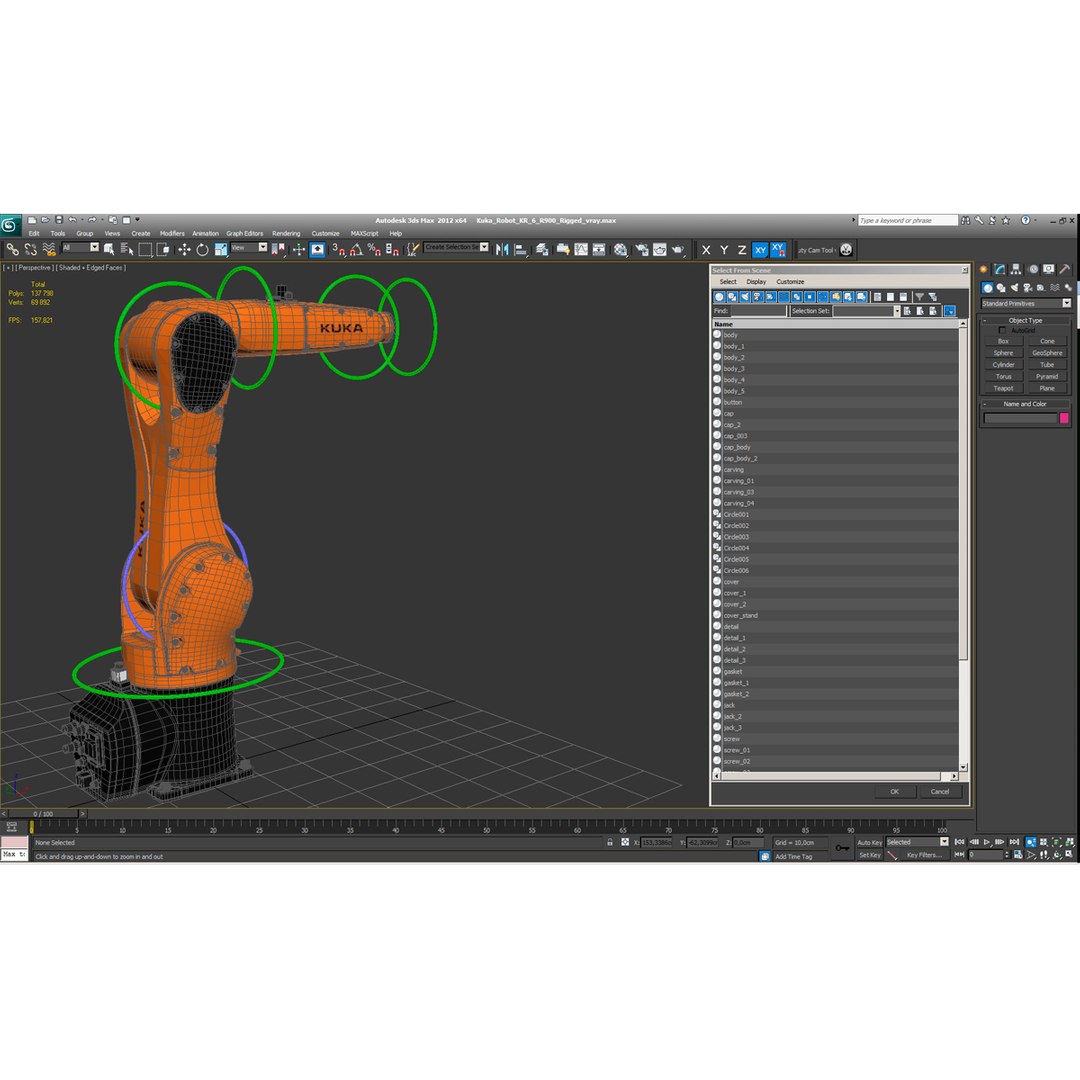Toggle the AutoGrid checkbox
The image size is (1080, 1080).
pyautogui.click(x=1002, y=331)
